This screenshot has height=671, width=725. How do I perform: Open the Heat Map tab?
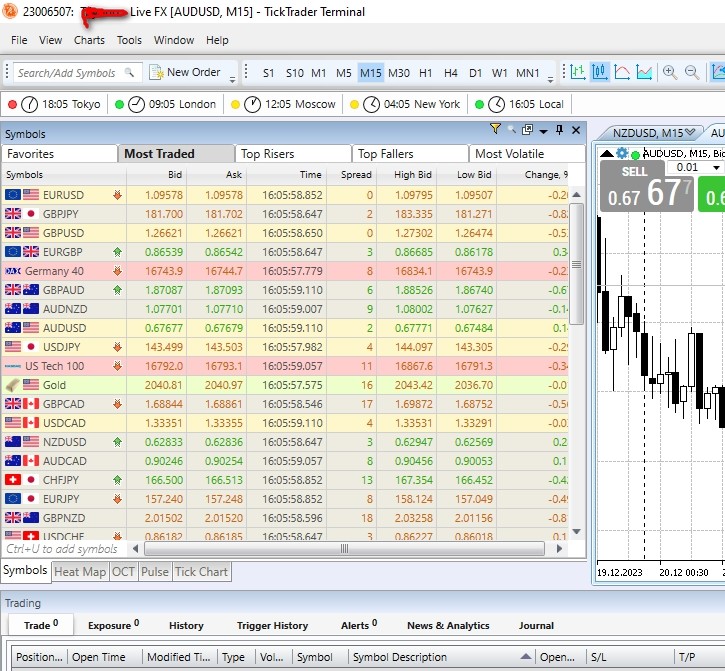pyautogui.click(x=80, y=572)
